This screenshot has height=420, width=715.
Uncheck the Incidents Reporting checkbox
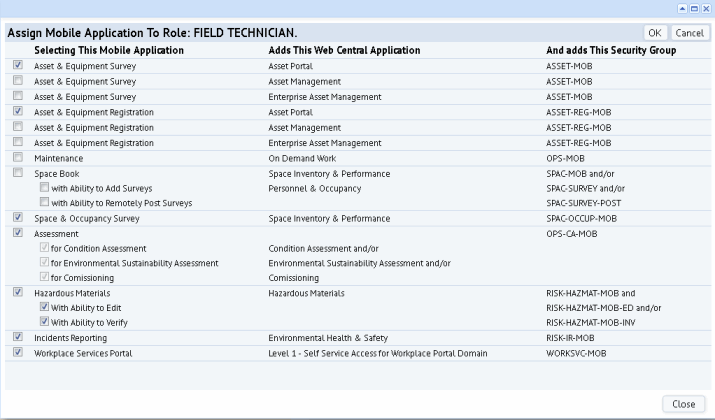18,338
